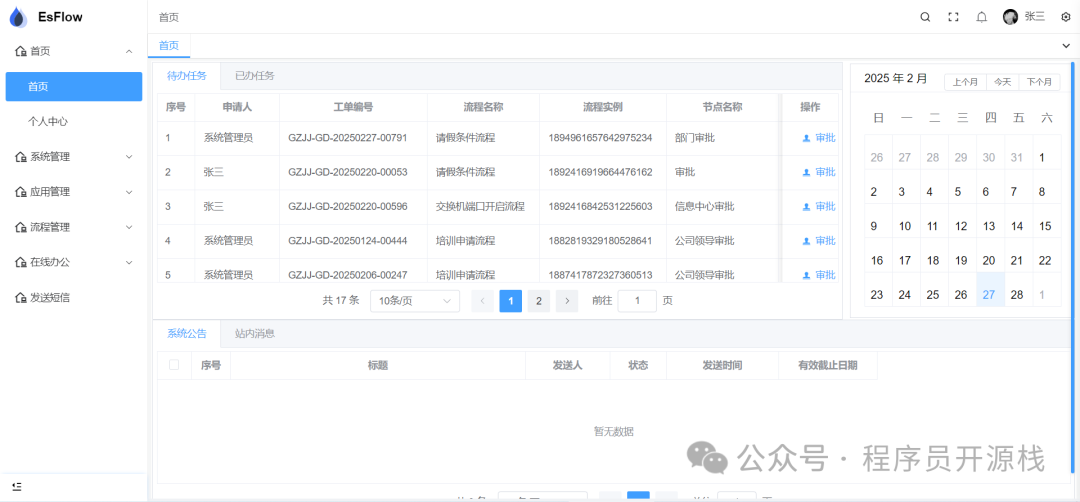Viewport: 1080px width, 502px height.
Task: Click the 工单编号 column header
Action: (x=353, y=107)
